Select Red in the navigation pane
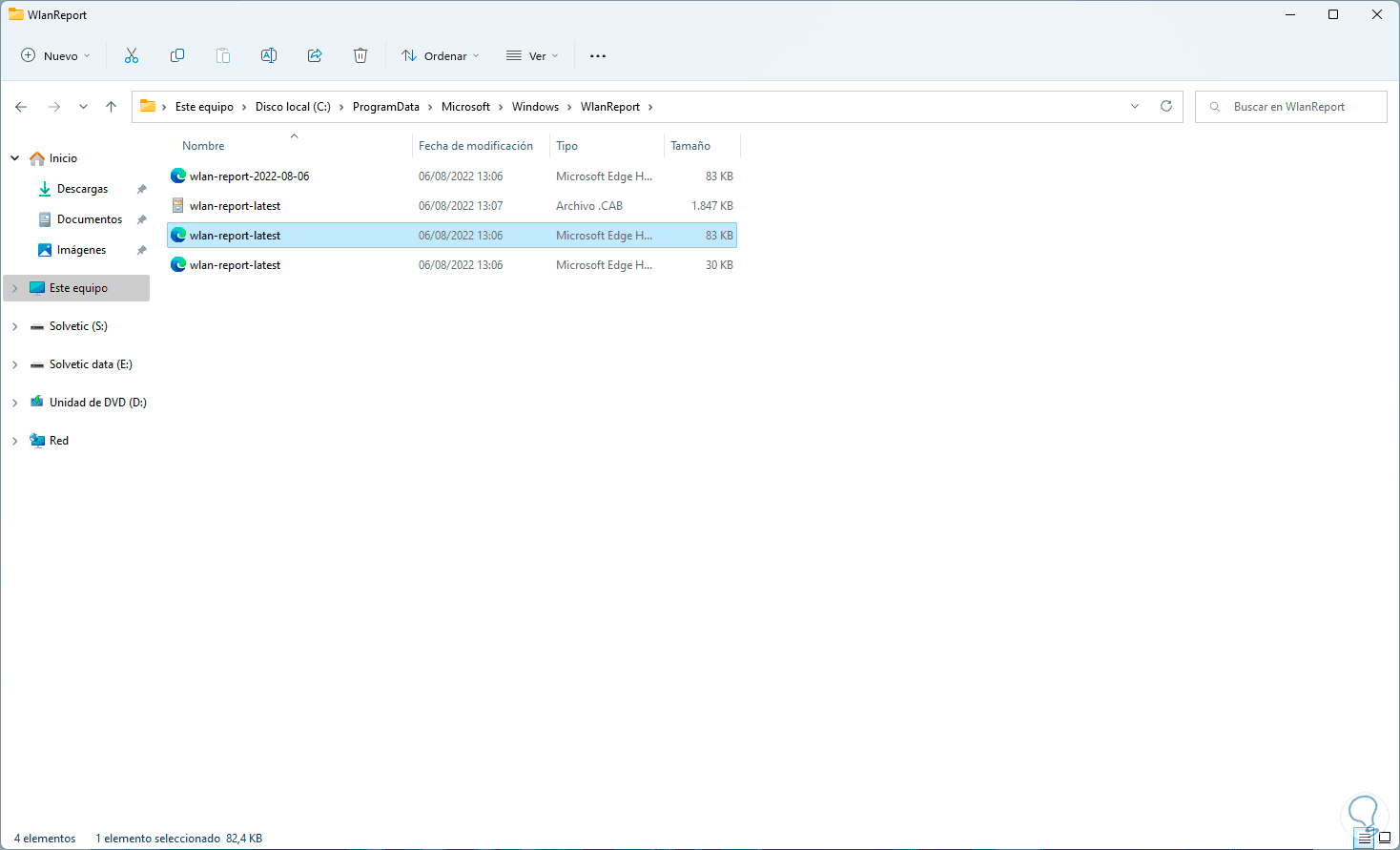This screenshot has height=850, width=1400. pyautogui.click(x=59, y=441)
